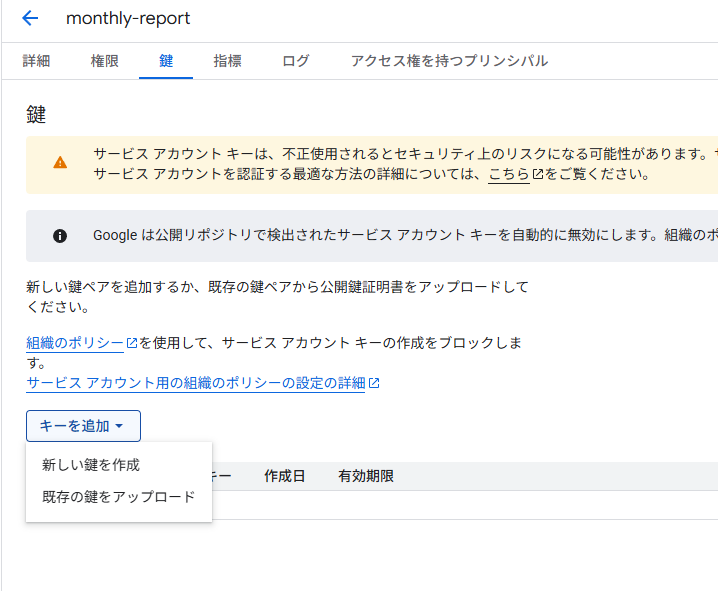This screenshot has width=718, height=591.
Task: Select the 鍵 tab
Action: [166, 61]
